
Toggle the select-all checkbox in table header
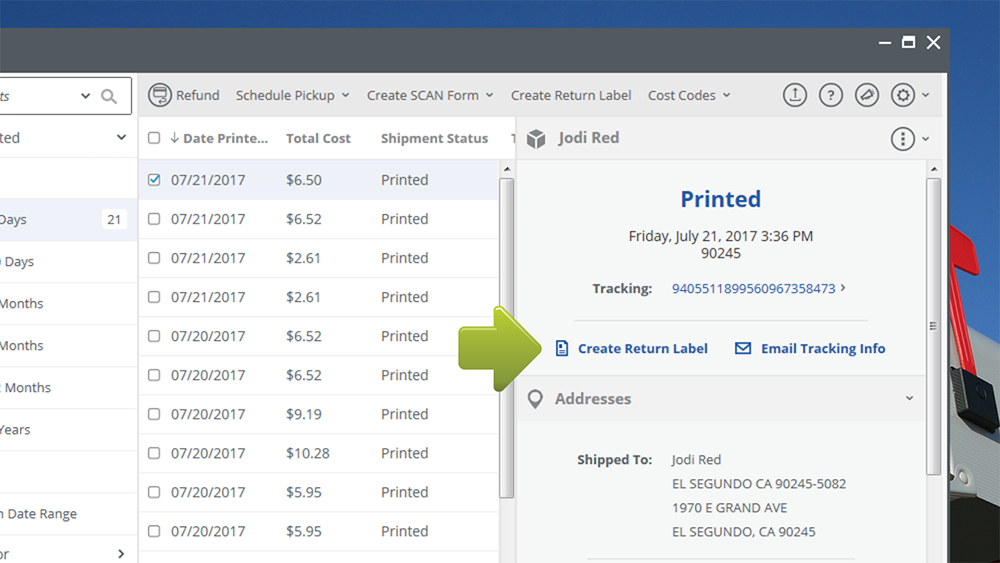[x=154, y=138]
